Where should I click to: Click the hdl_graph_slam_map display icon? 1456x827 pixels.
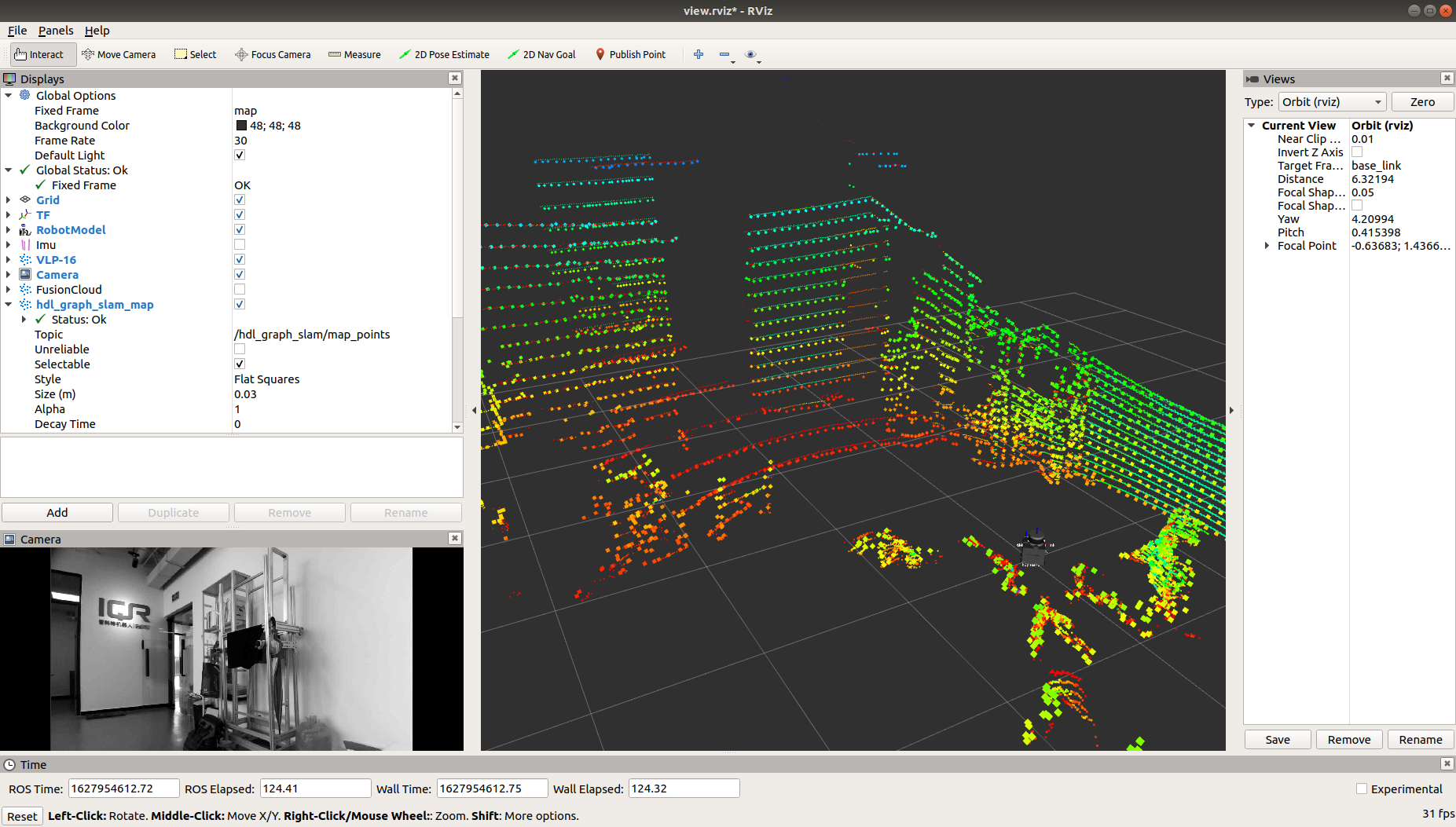[x=25, y=304]
